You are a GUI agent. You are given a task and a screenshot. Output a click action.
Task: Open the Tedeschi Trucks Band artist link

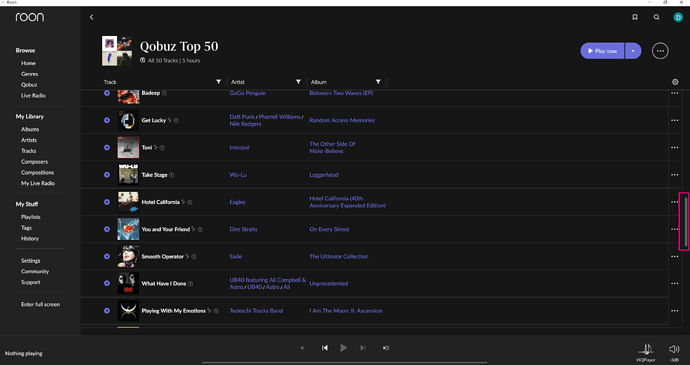pyautogui.click(x=256, y=311)
